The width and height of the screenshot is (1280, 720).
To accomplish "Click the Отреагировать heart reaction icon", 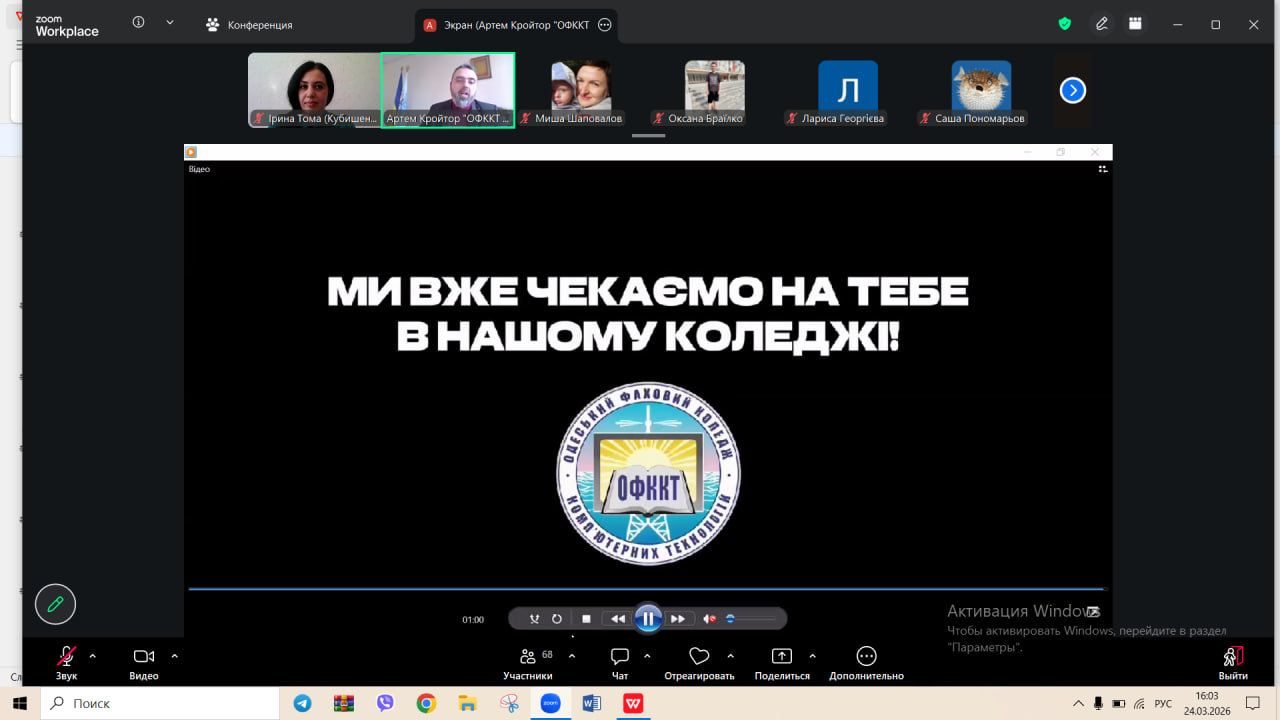I will point(699,657).
